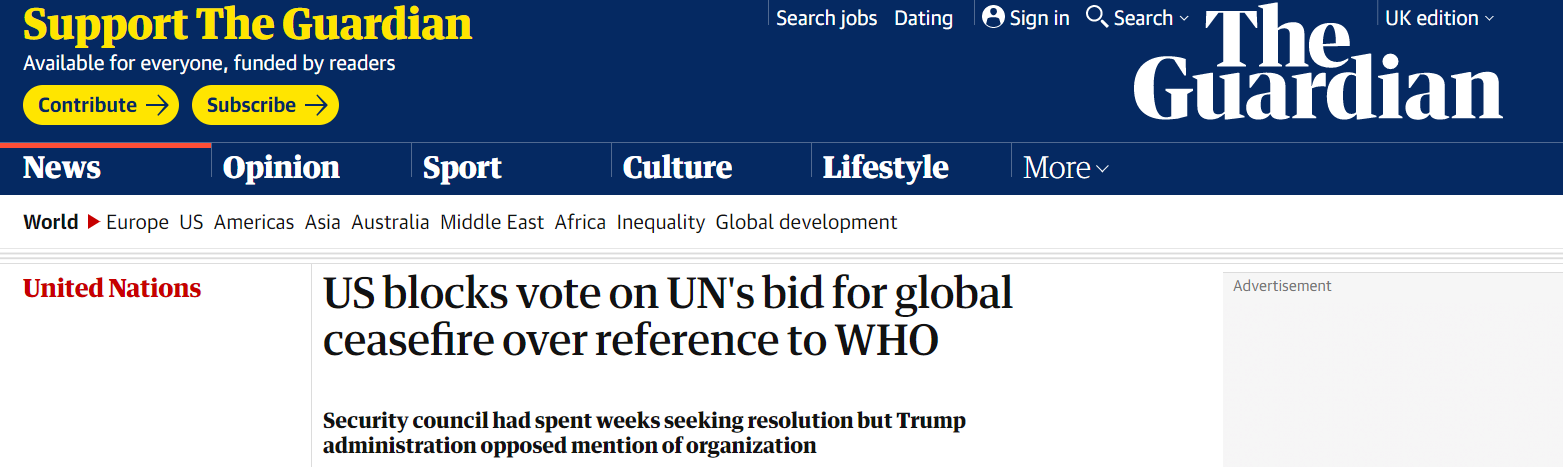Image resolution: width=1563 pixels, height=467 pixels.
Task: Open the Dating link
Action: click(x=923, y=18)
